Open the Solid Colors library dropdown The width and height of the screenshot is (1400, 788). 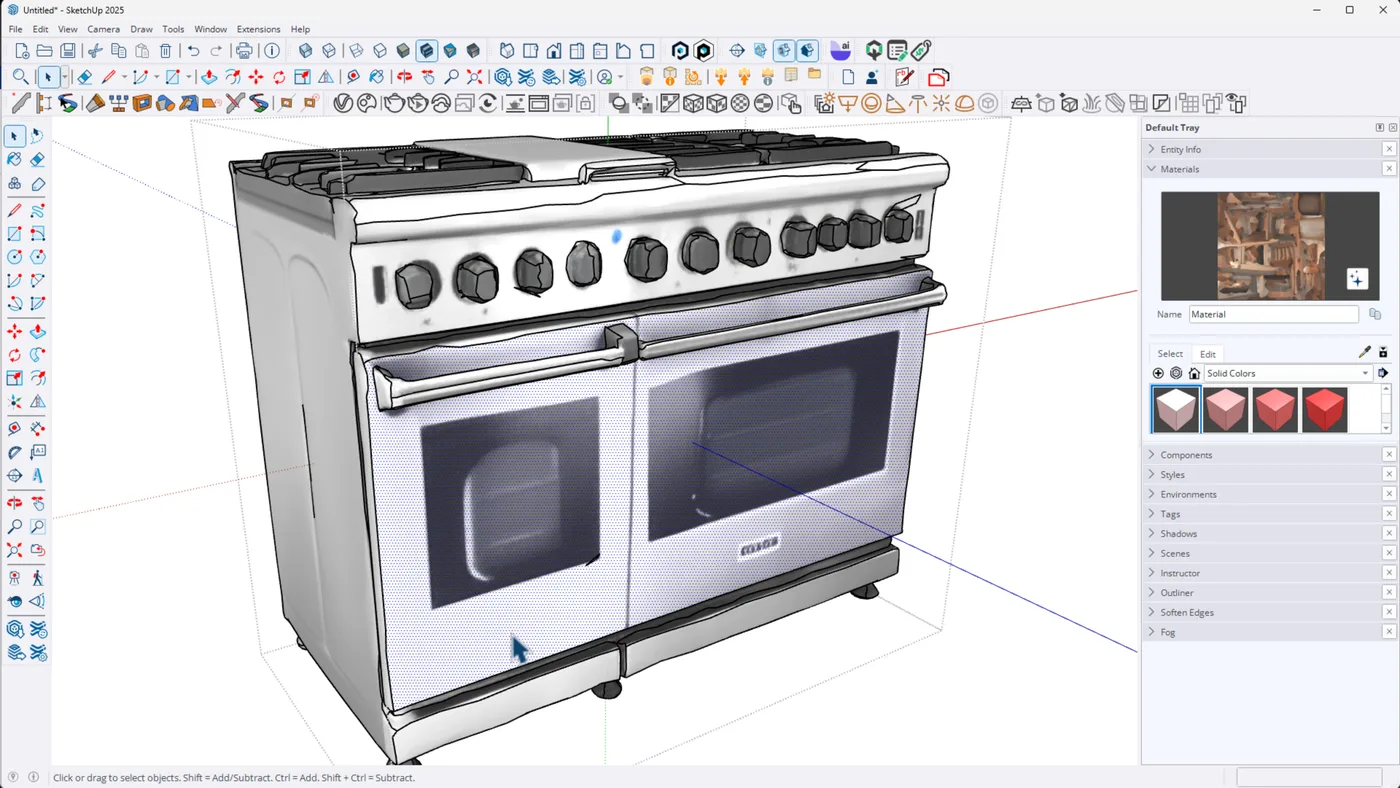[1286, 373]
